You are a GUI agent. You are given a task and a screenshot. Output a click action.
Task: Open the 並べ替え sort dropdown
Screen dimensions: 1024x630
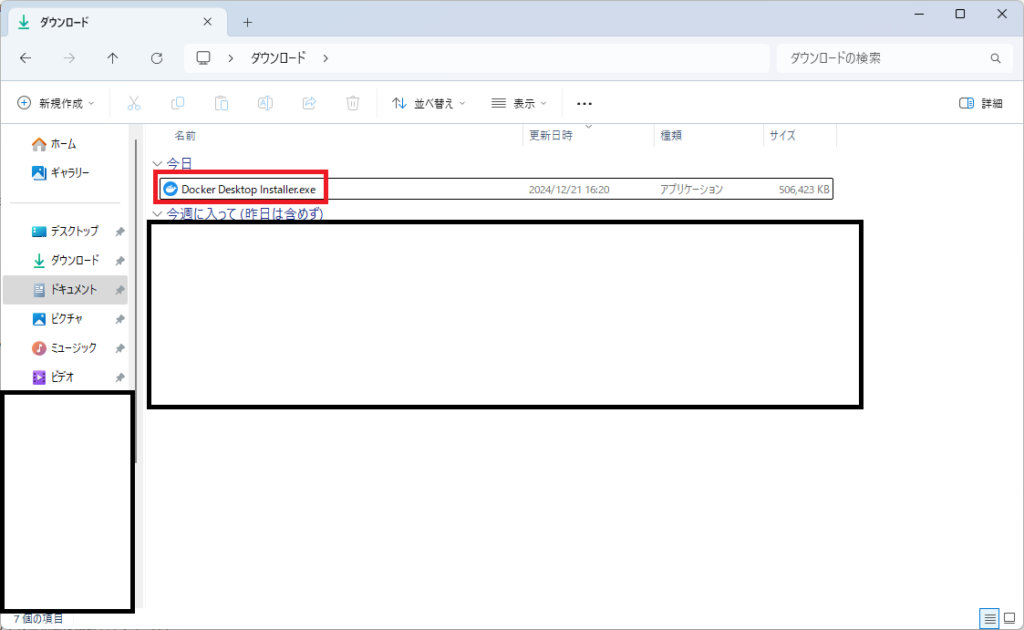(x=428, y=103)
